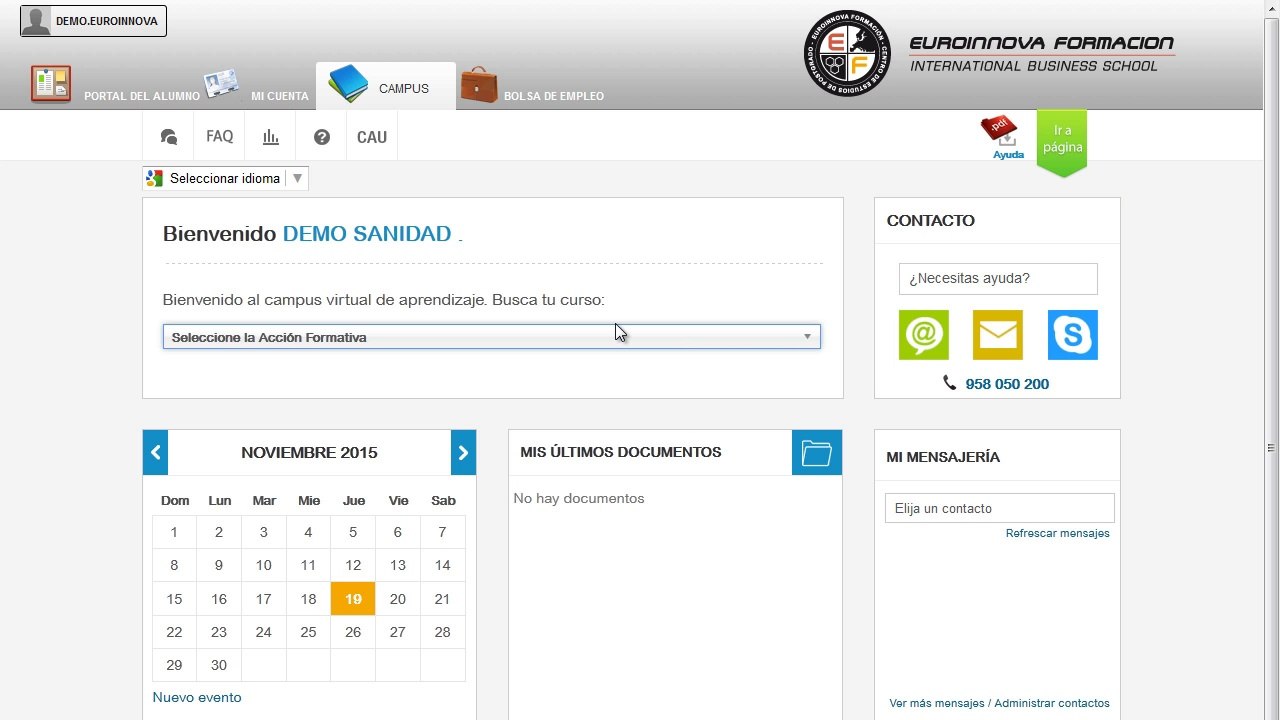Click the phone number 958 050 200
Viewport: 1280px width, 720px height.
(1007, 384)
